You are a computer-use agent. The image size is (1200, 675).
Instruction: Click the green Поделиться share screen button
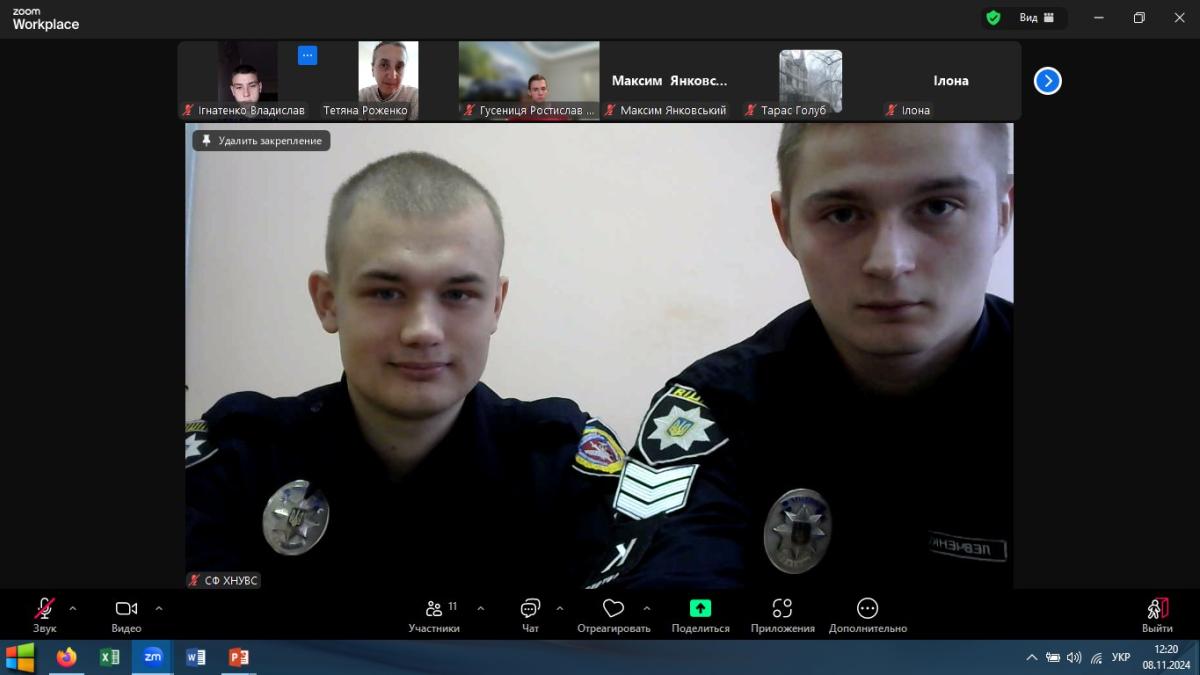pos(700,614)
